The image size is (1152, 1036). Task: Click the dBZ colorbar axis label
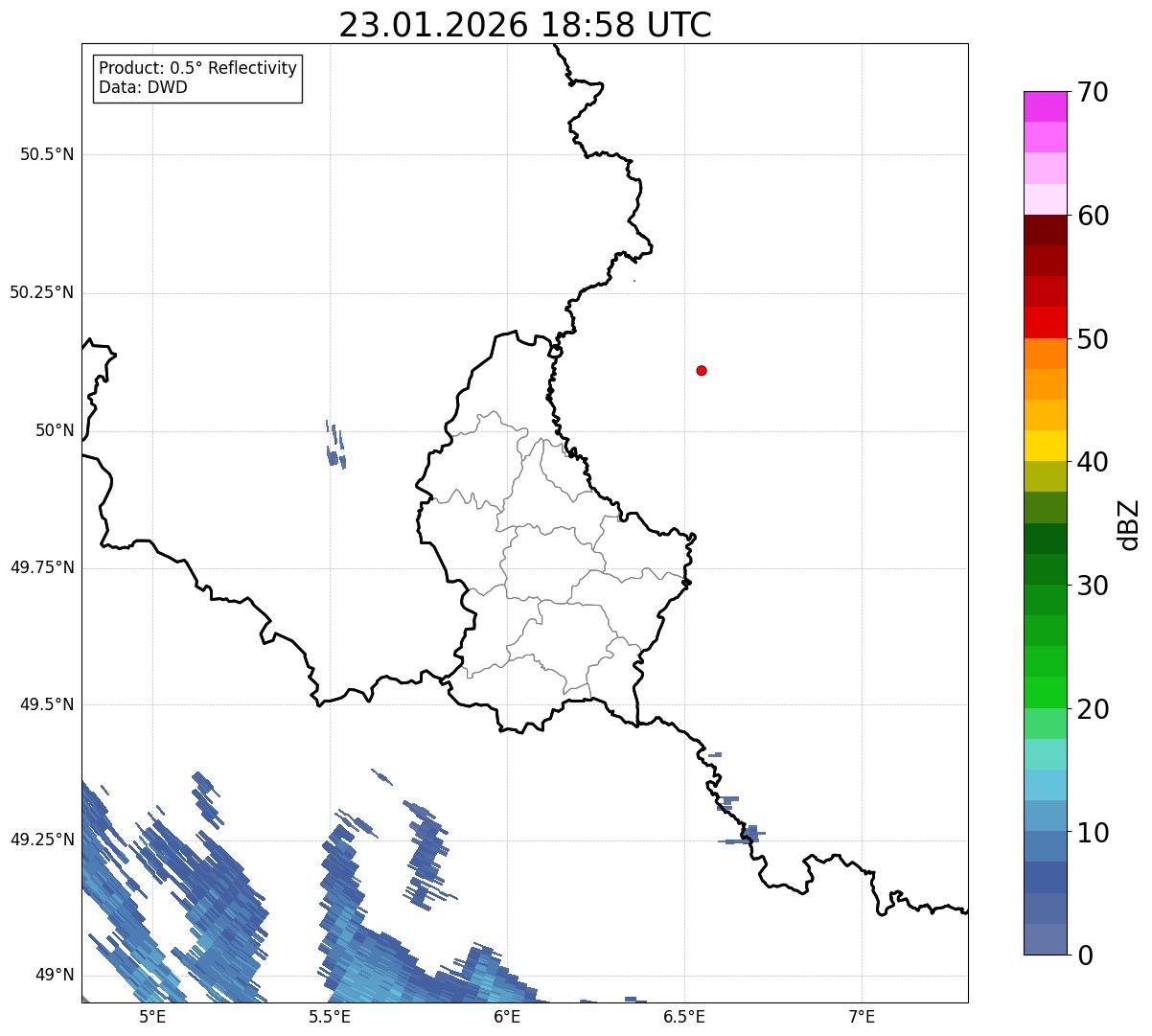pos(1129,523)
